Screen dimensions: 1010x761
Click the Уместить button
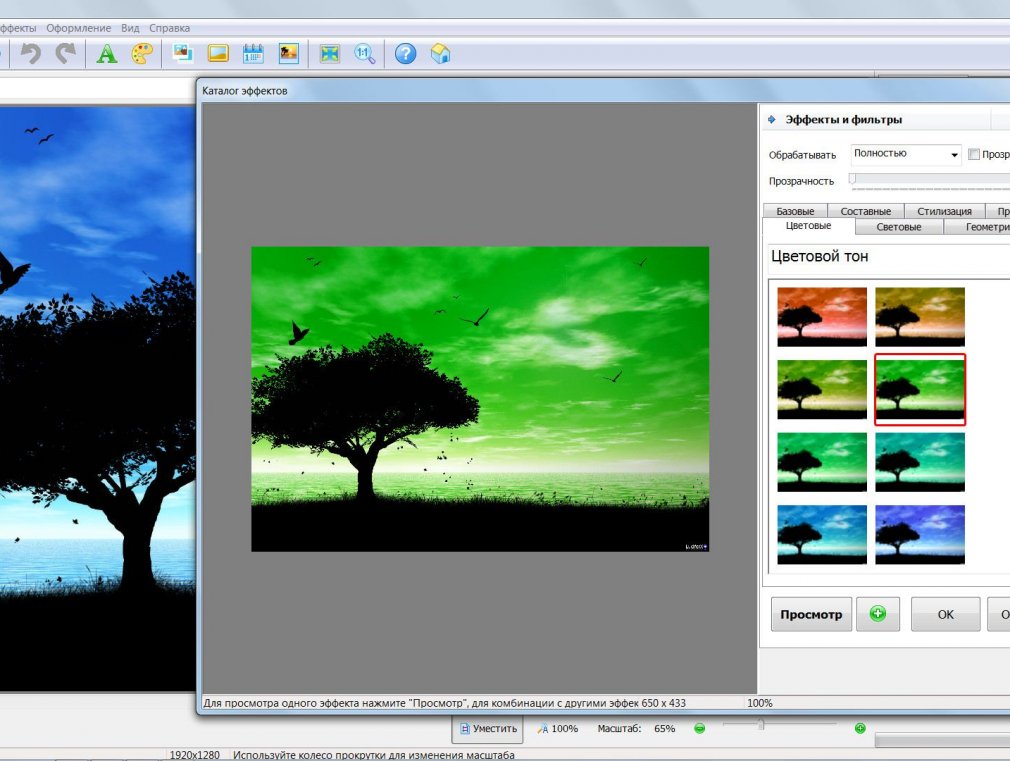pyautogui.click(x=488, y=729)
